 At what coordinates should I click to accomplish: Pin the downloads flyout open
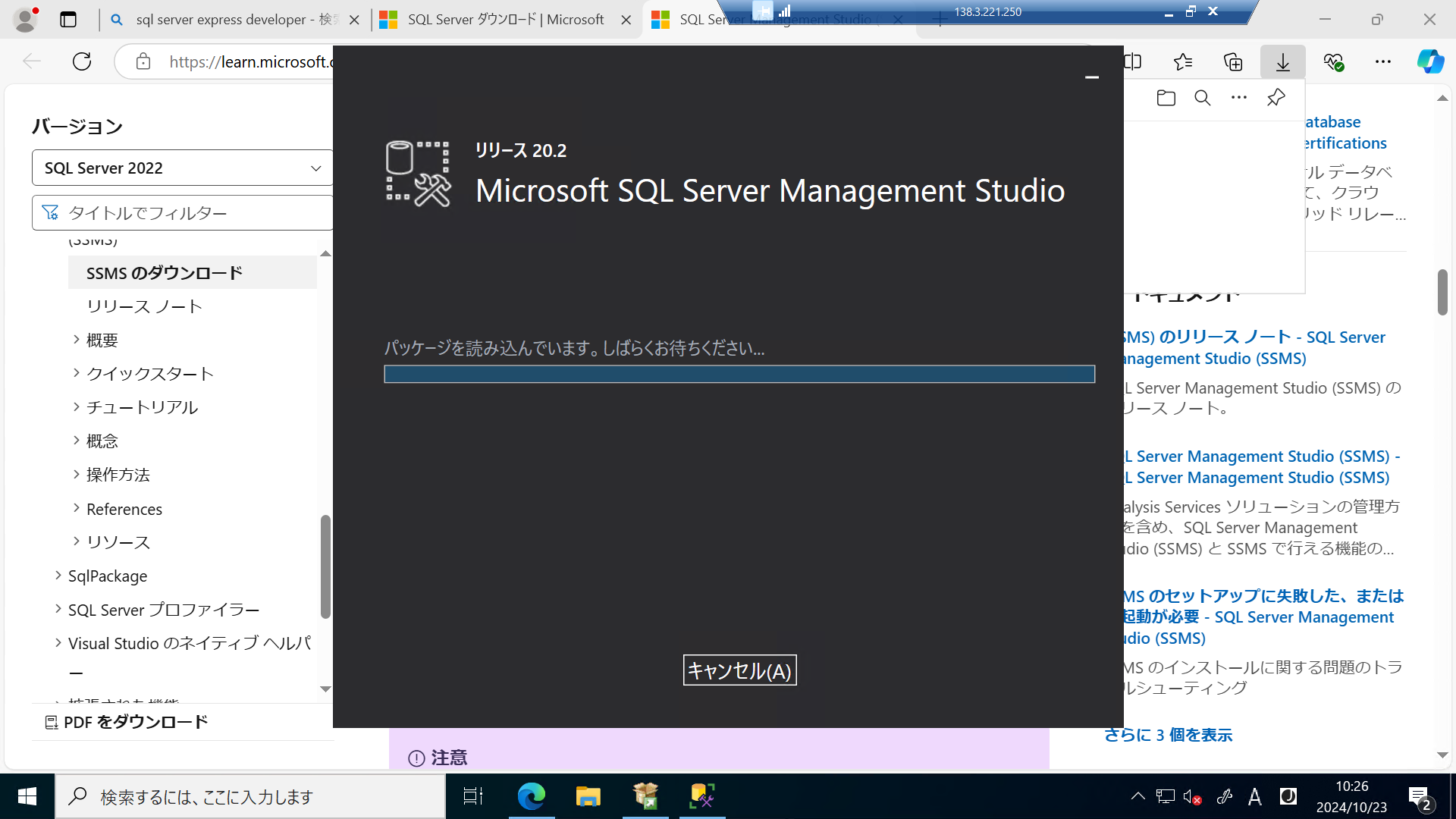click(x=1275, y=98)
